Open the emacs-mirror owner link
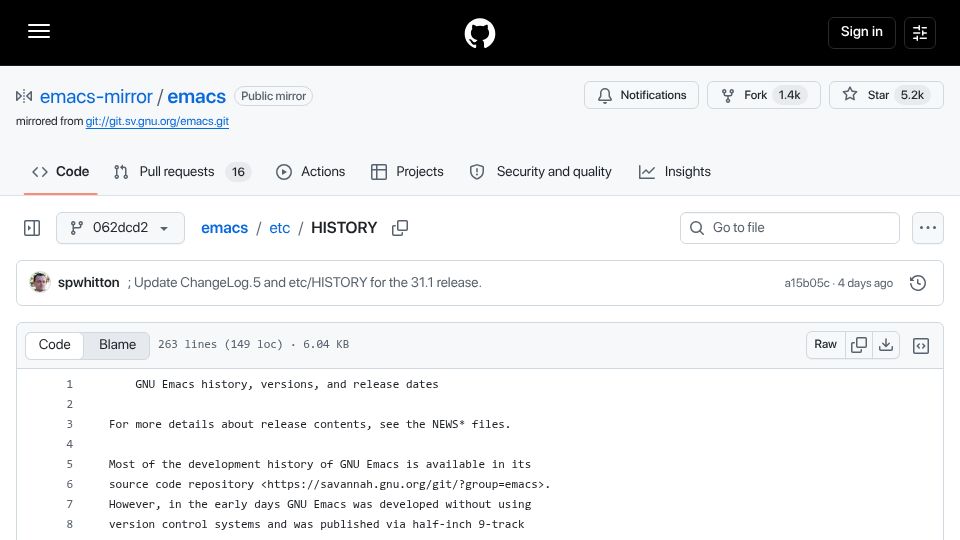This screenshot has height=540, width=960. pos(96,96)
